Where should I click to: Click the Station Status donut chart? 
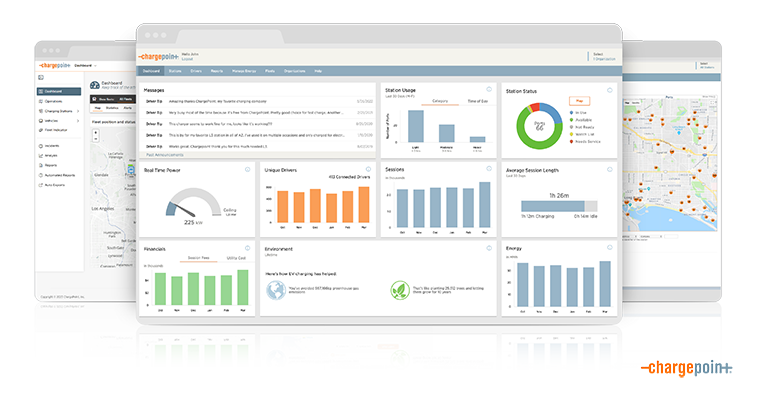tap(539, 126)
